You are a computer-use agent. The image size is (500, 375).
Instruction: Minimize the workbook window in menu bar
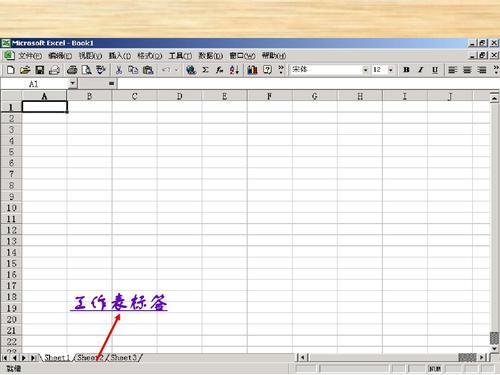coord(473,55)
